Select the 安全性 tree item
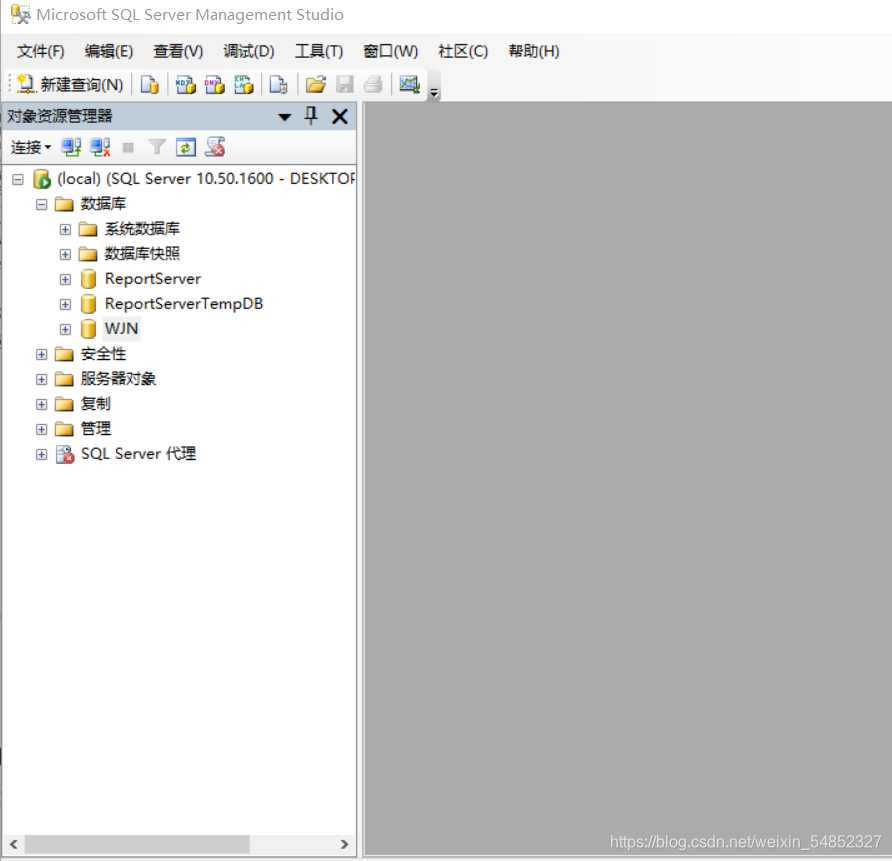The height and width of the screenshot is (861, 892). tap(103, 354)
